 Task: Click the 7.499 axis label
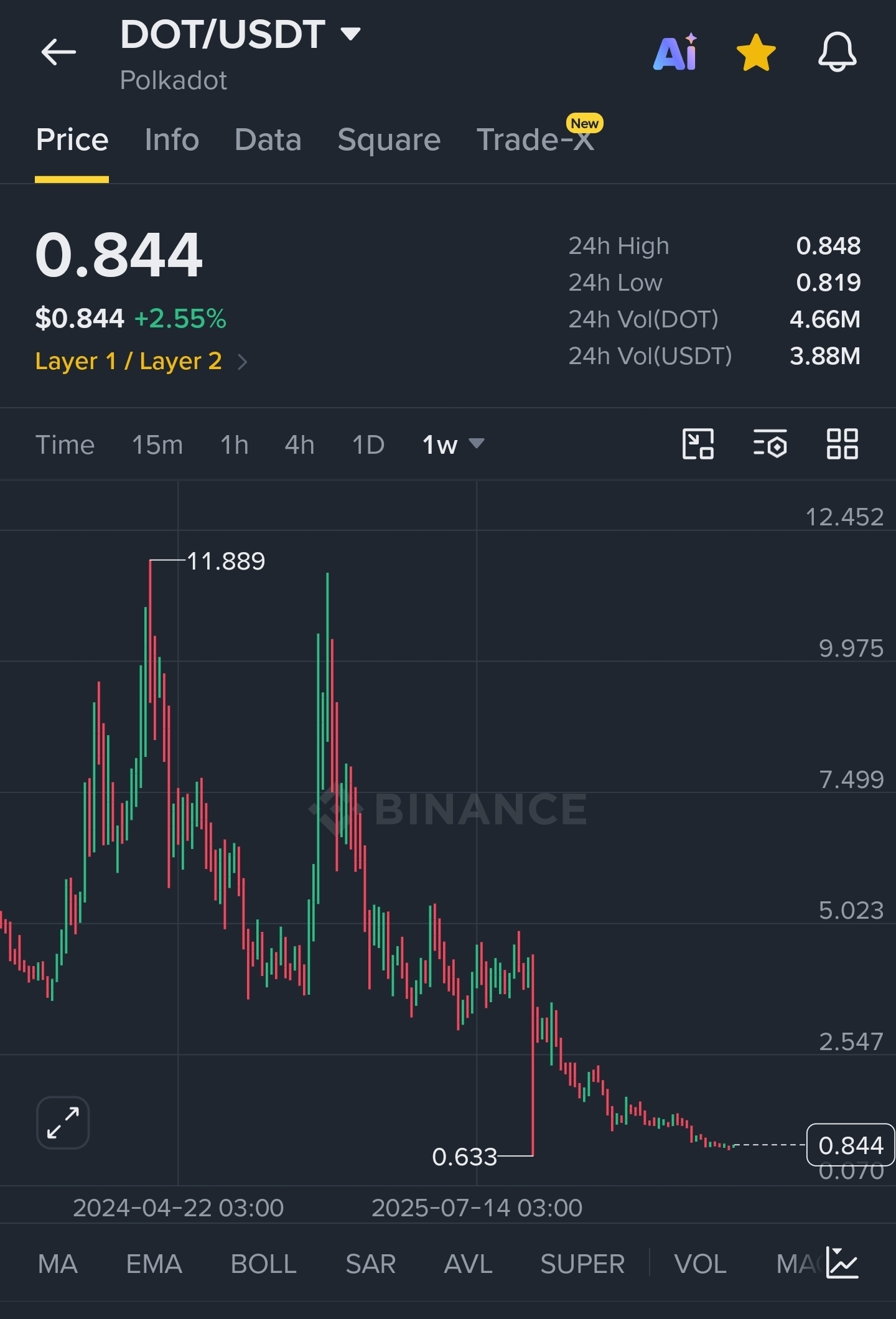(851, 779)
